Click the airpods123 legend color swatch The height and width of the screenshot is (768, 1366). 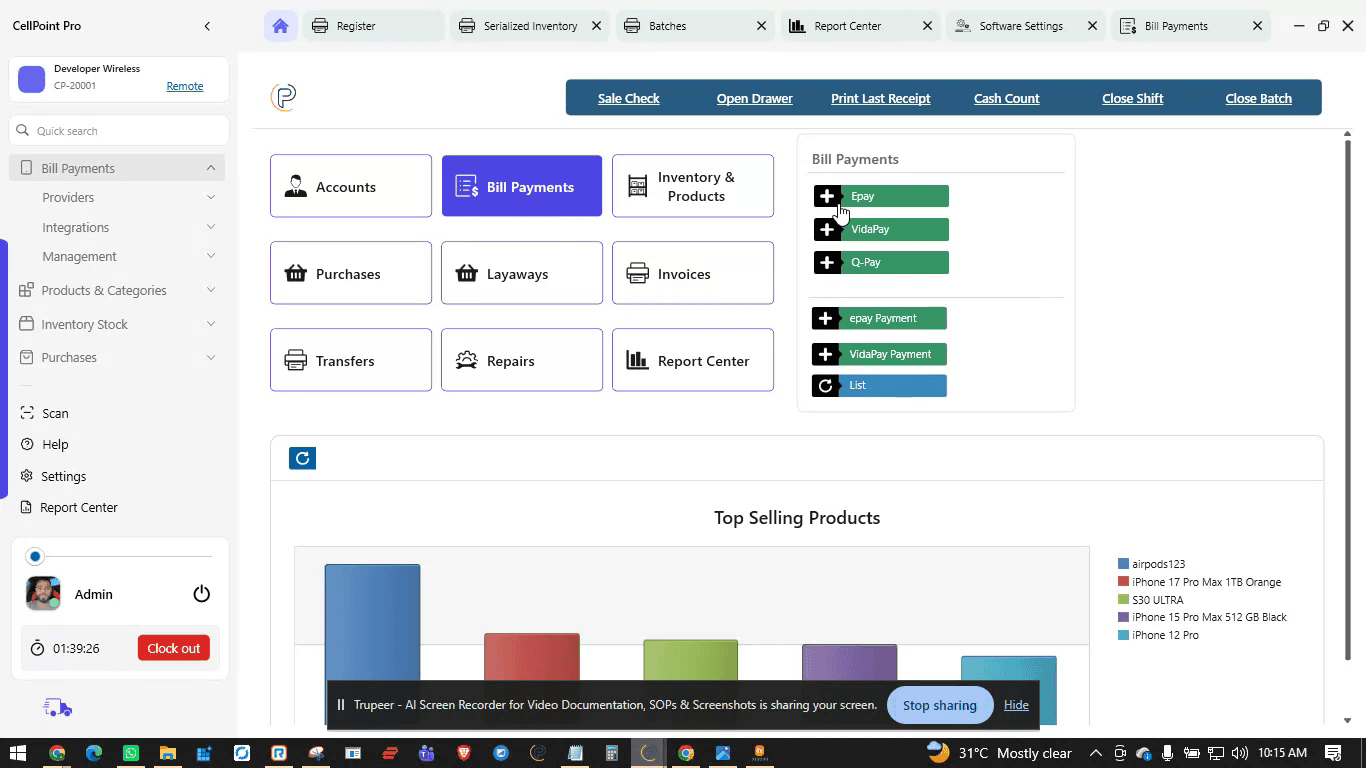click(x=1123, y=564)
